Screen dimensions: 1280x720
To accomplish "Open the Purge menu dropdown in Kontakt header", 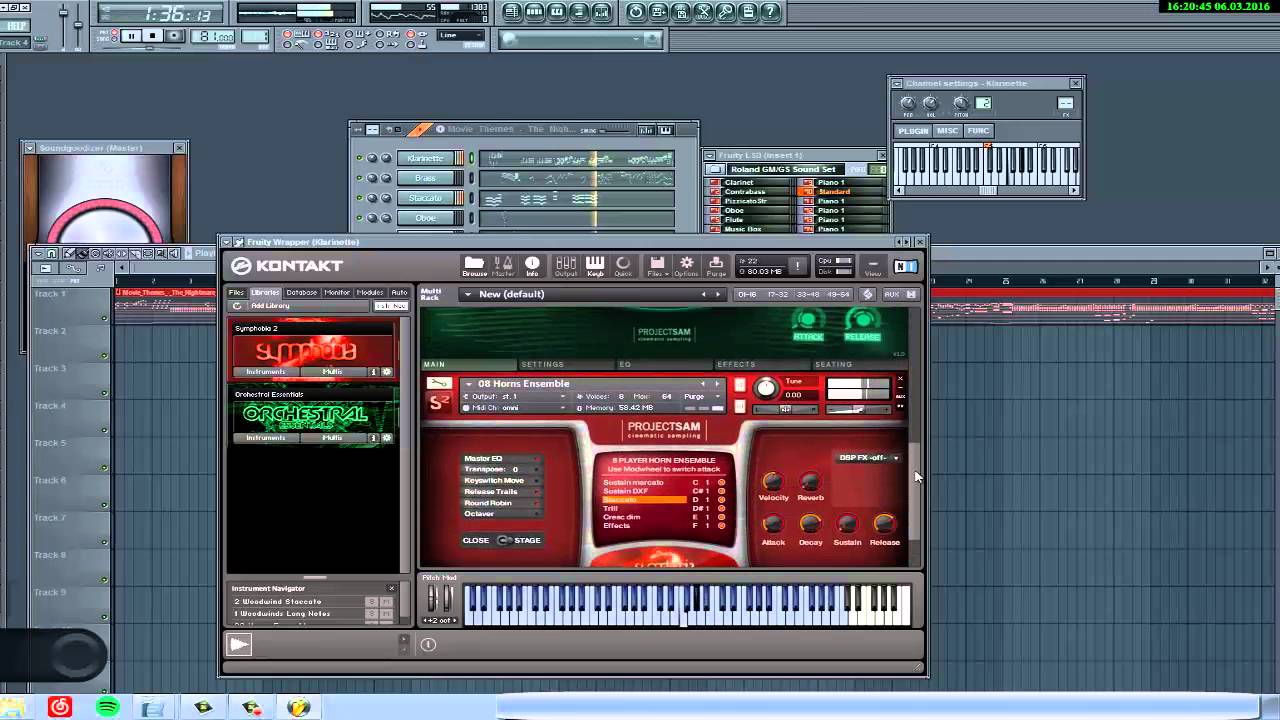I will [716, 266].
